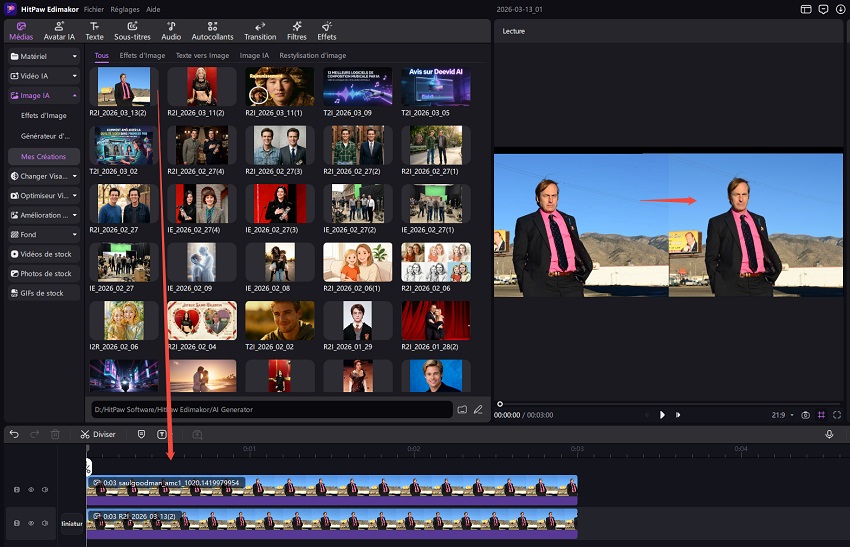
Task: Open Vidéos de stock library
Action: (44, 254)
